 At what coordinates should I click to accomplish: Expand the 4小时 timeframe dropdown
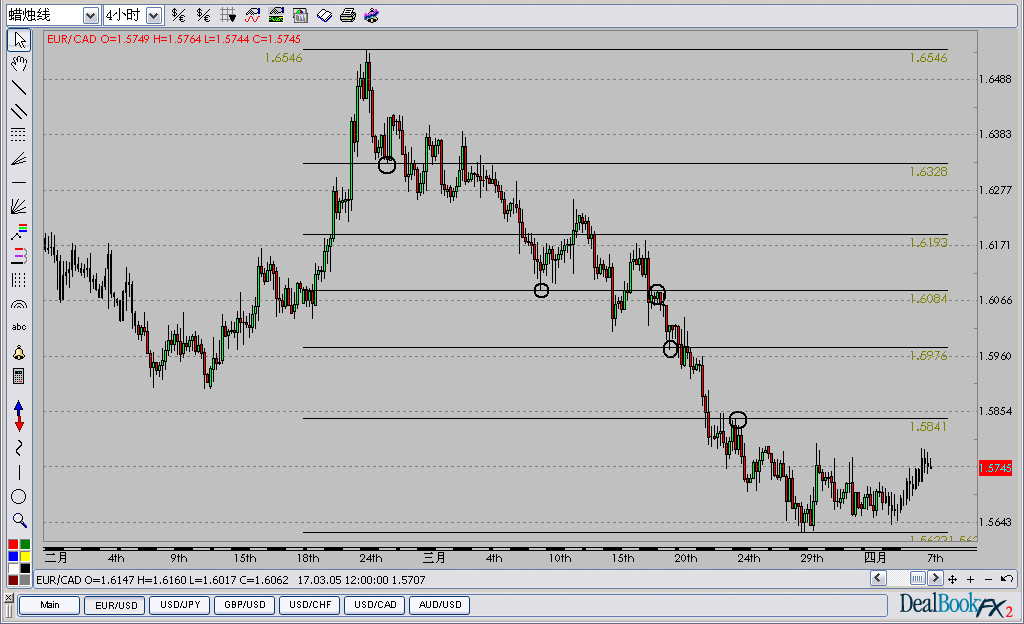[x=153, y=15]
